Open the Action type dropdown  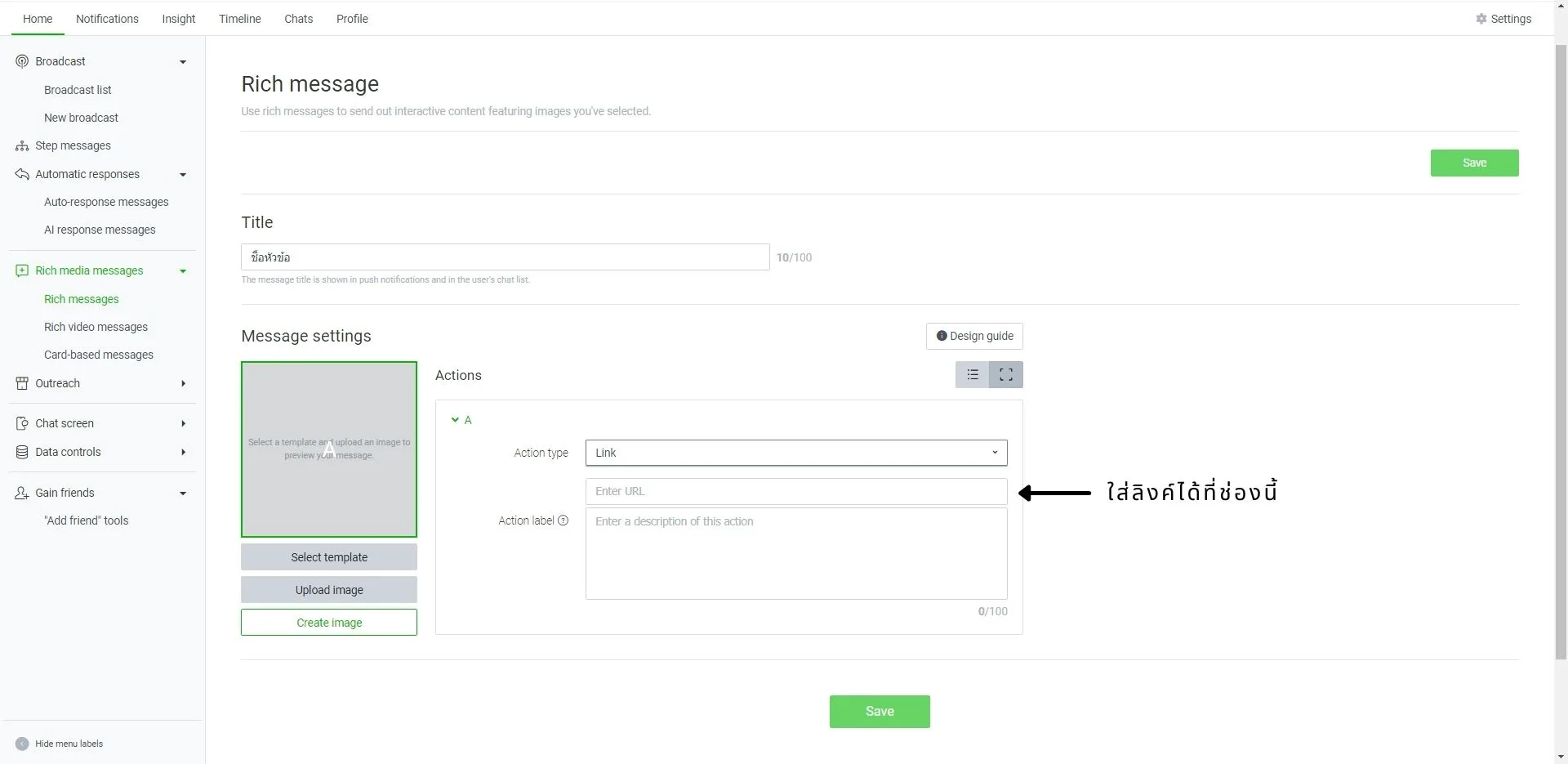795,453
